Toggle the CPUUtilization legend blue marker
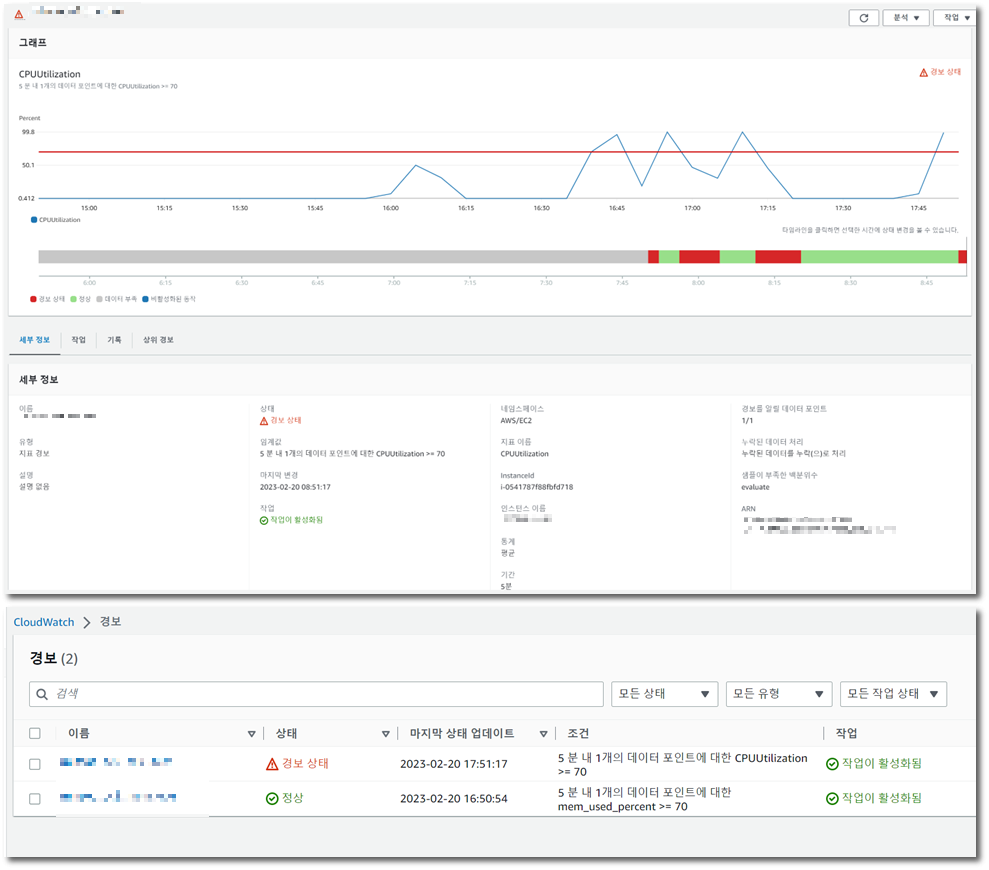Screen dimensions: 989x870 (34, 220)
